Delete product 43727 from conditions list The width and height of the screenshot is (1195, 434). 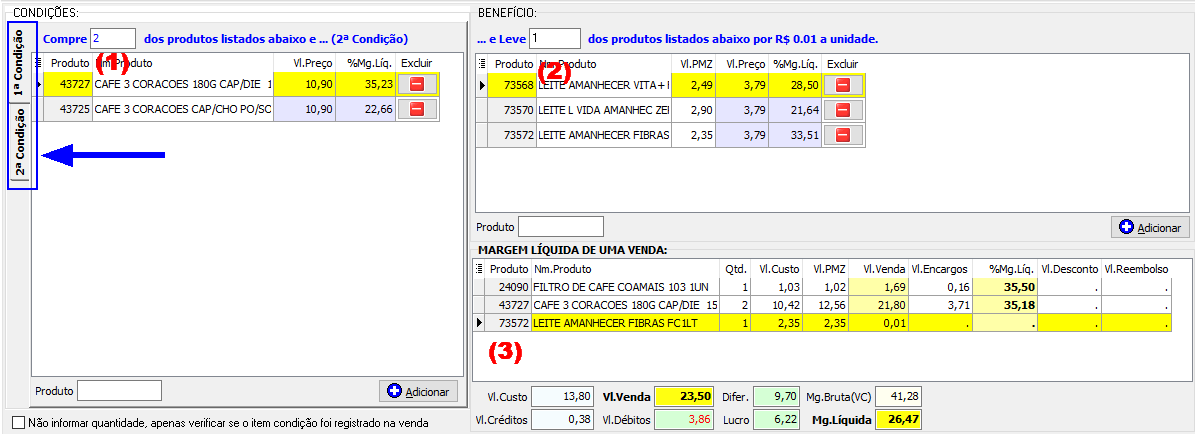tap(417, 85)
